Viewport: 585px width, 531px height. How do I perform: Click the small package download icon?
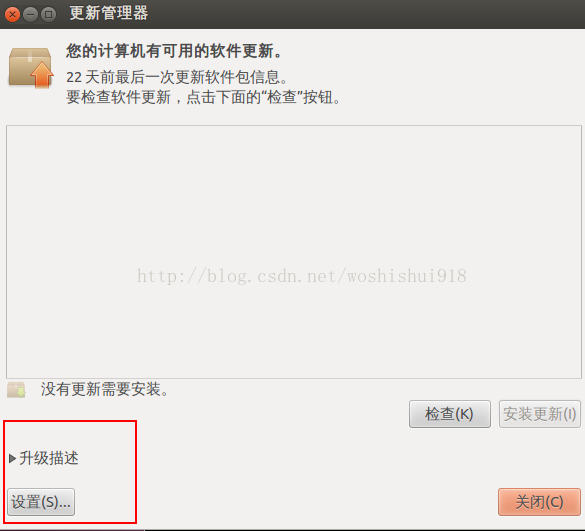(x=16, y=390)
